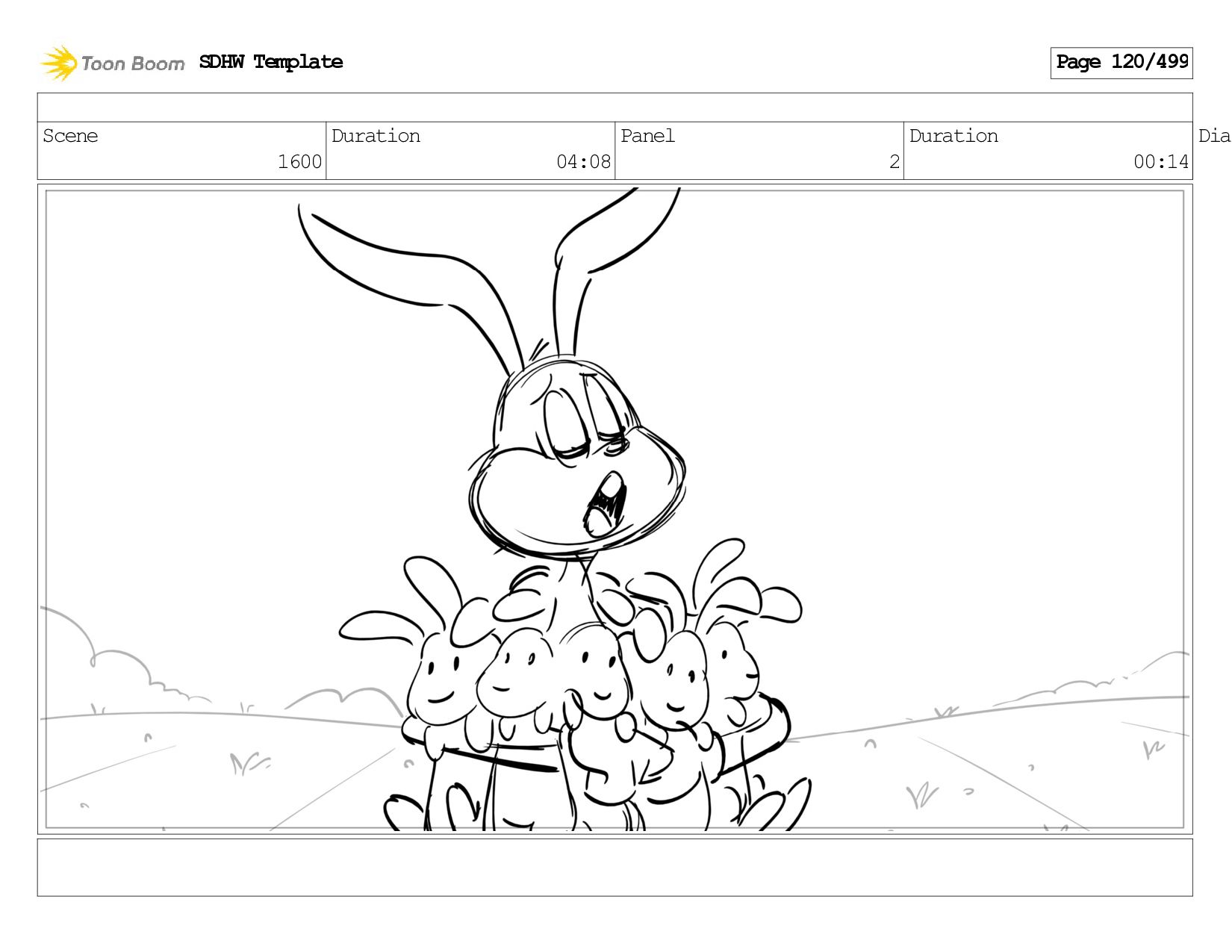Click the Duration label beside Scene
This screenshot has height=952, width=1232.
tap(376, 136)
